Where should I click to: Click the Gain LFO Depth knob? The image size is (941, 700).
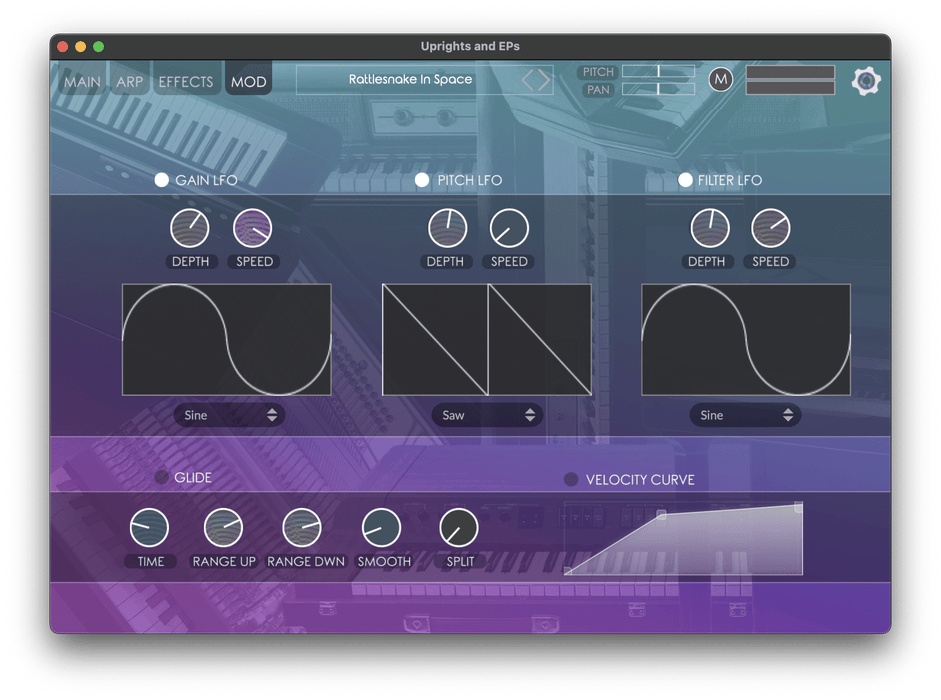click(189, 229)
